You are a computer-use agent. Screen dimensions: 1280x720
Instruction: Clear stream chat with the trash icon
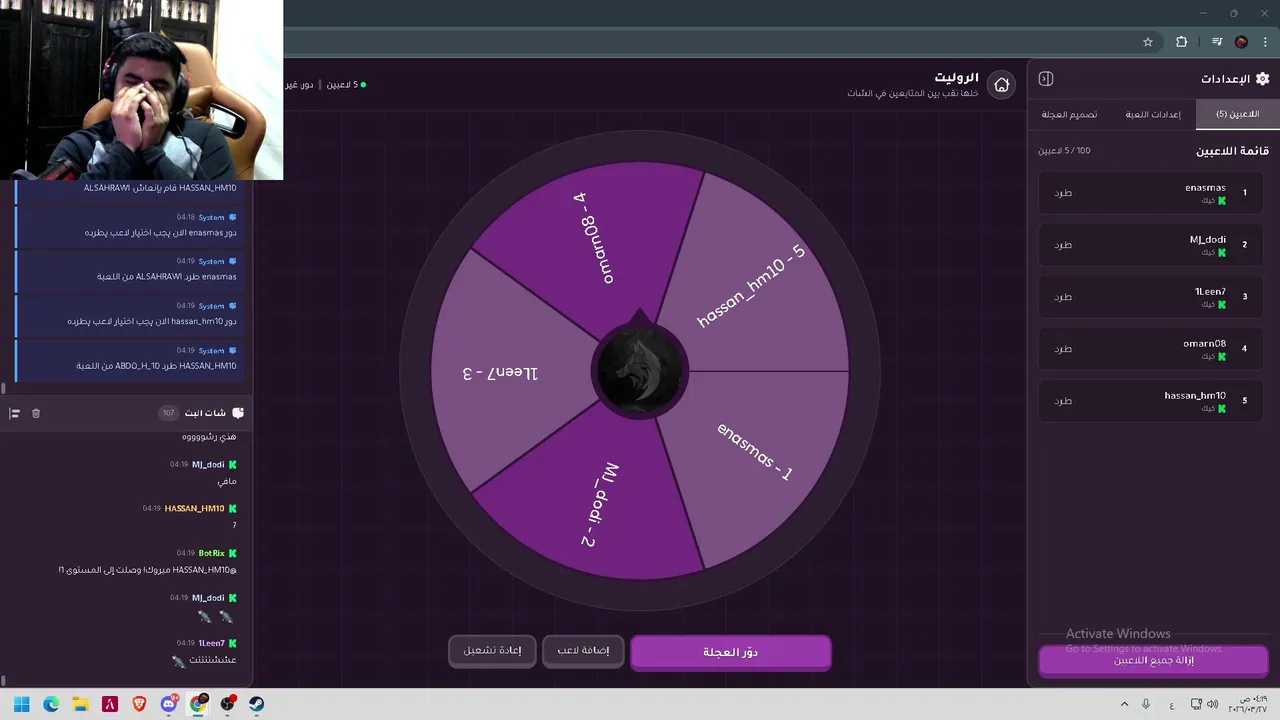click(x=36, y=413)
